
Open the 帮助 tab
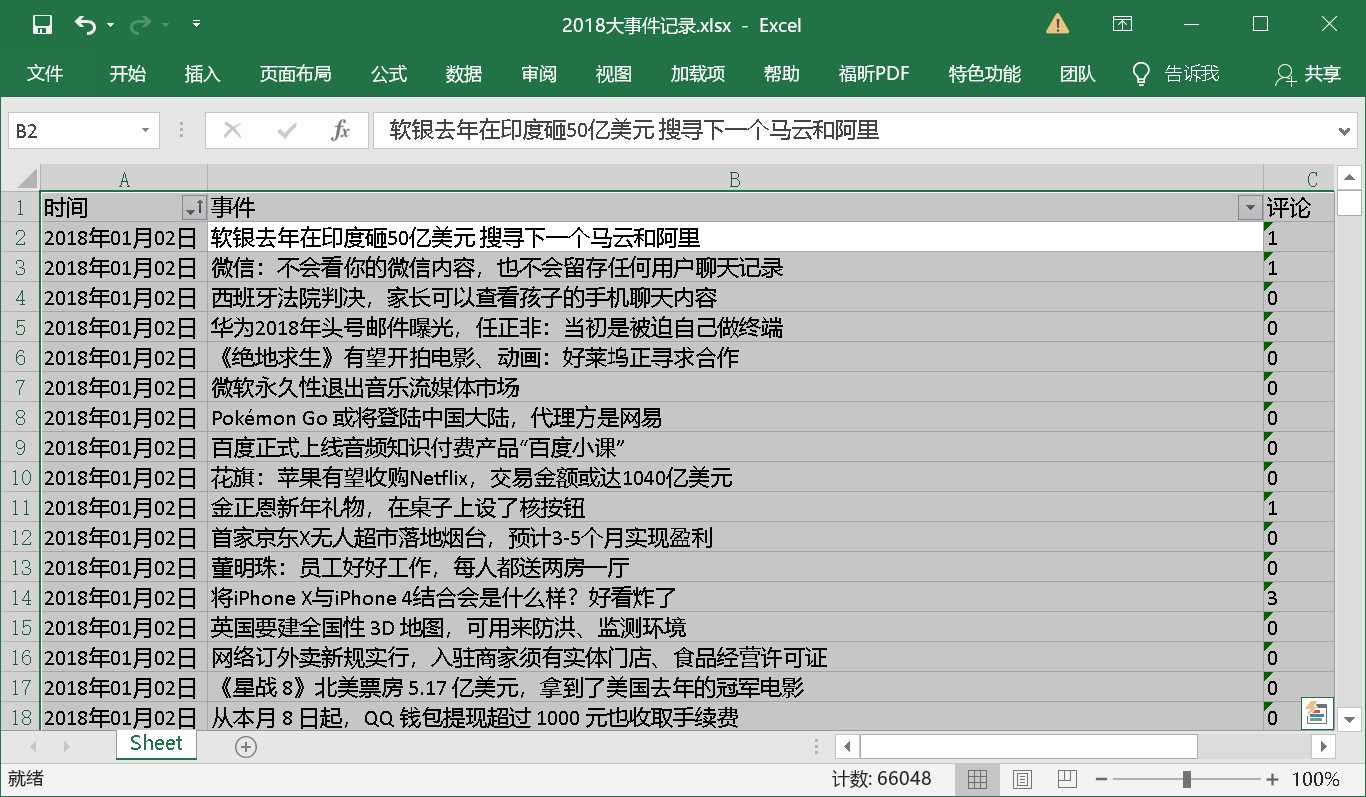782,73
